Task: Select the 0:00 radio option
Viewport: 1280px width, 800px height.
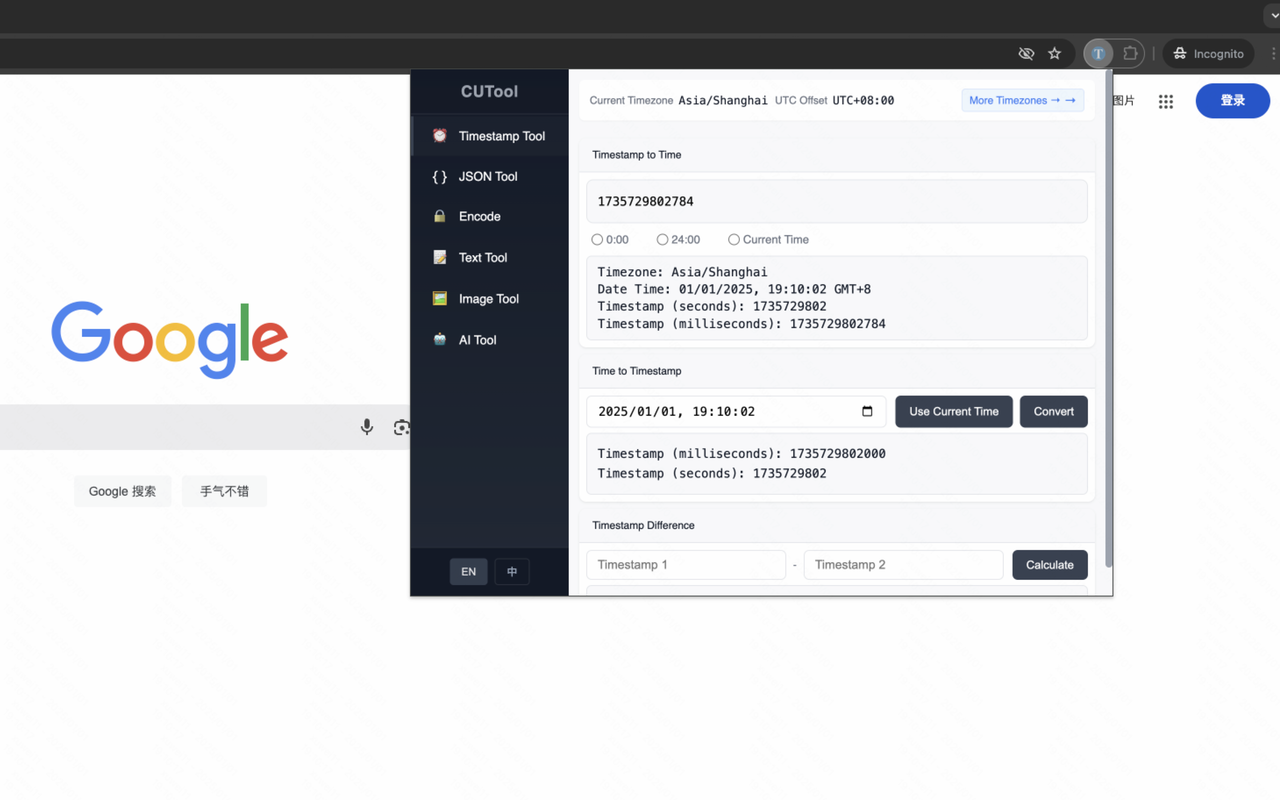Action: [597, 240]
